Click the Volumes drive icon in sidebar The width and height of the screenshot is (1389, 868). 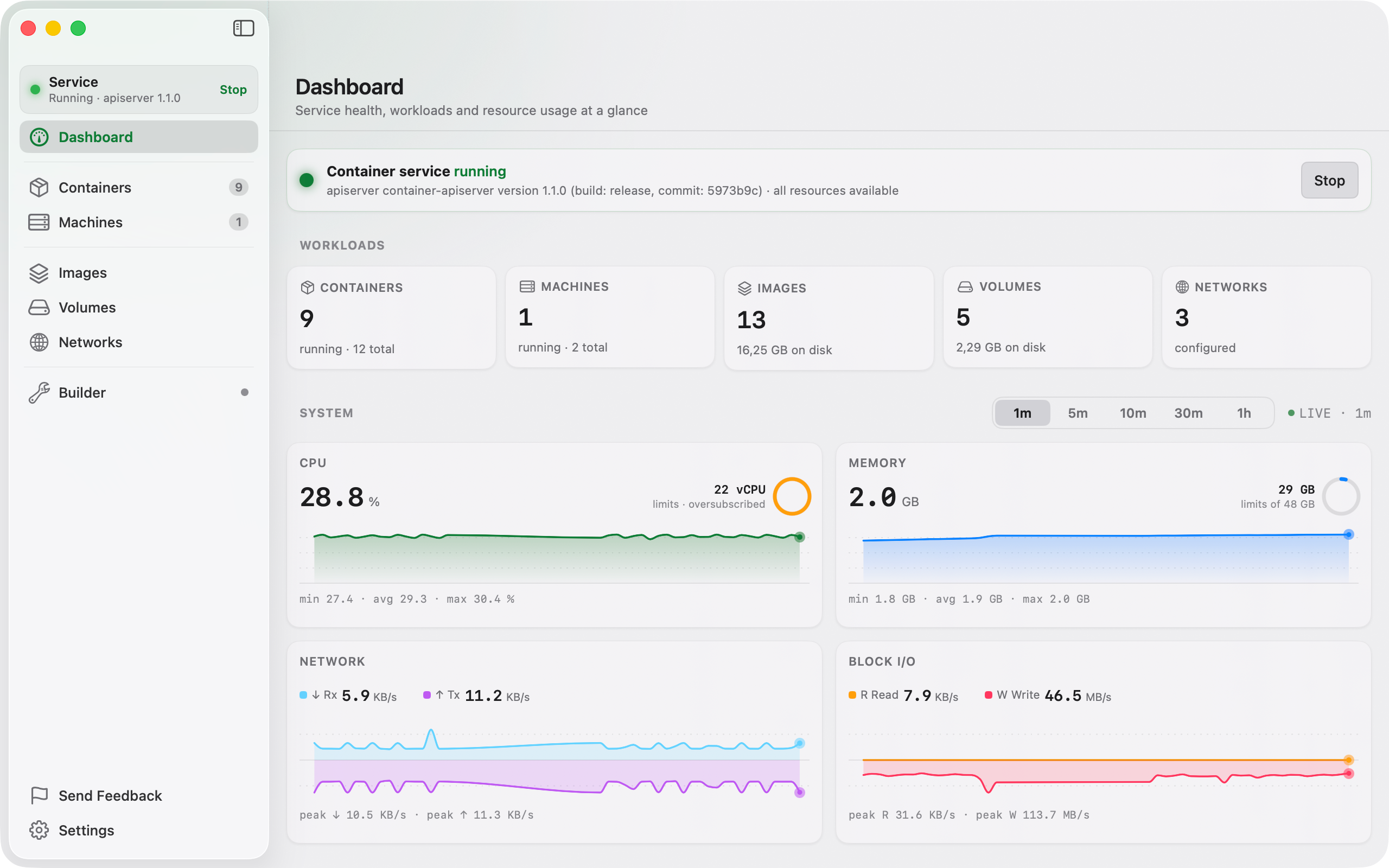[x=39, y=308]
